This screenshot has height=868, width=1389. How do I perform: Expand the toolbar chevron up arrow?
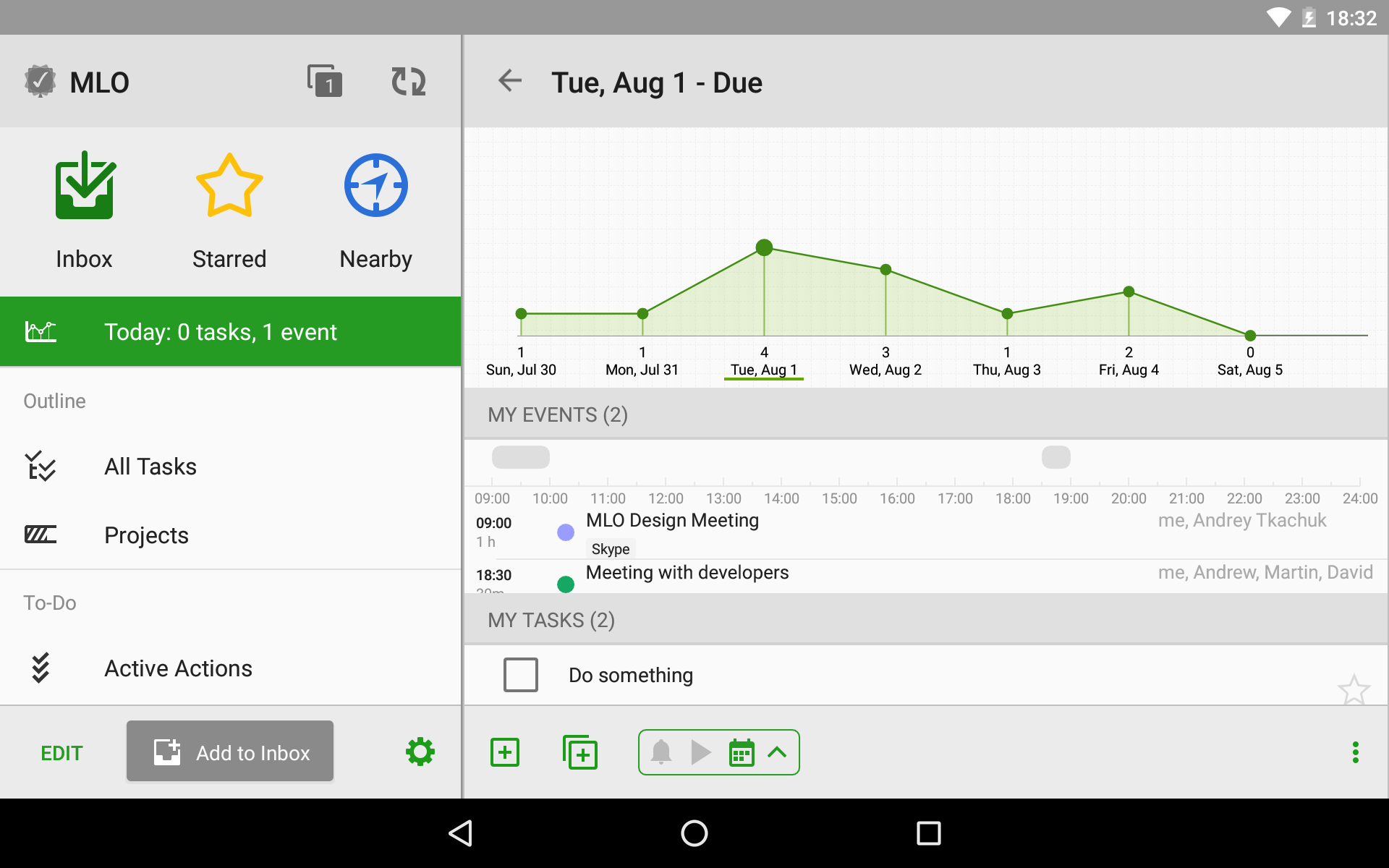click(777, 752)
